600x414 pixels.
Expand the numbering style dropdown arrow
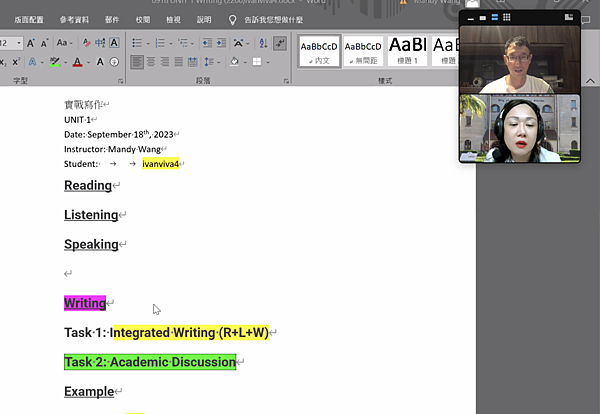[171, 43]
